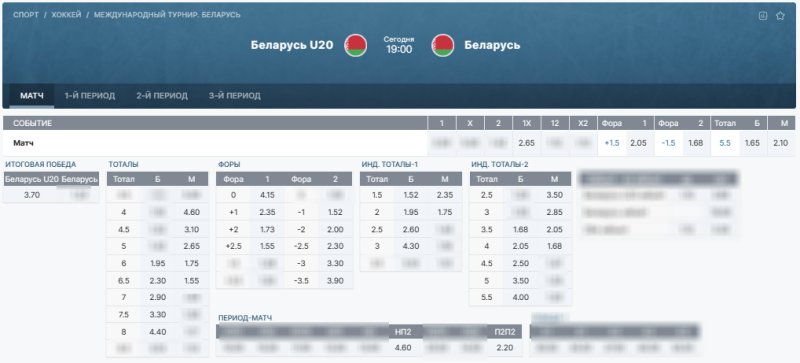Select Тоталы 6 over odds 1.95
The image size is (800, 363).
click(x=157, y=263)
